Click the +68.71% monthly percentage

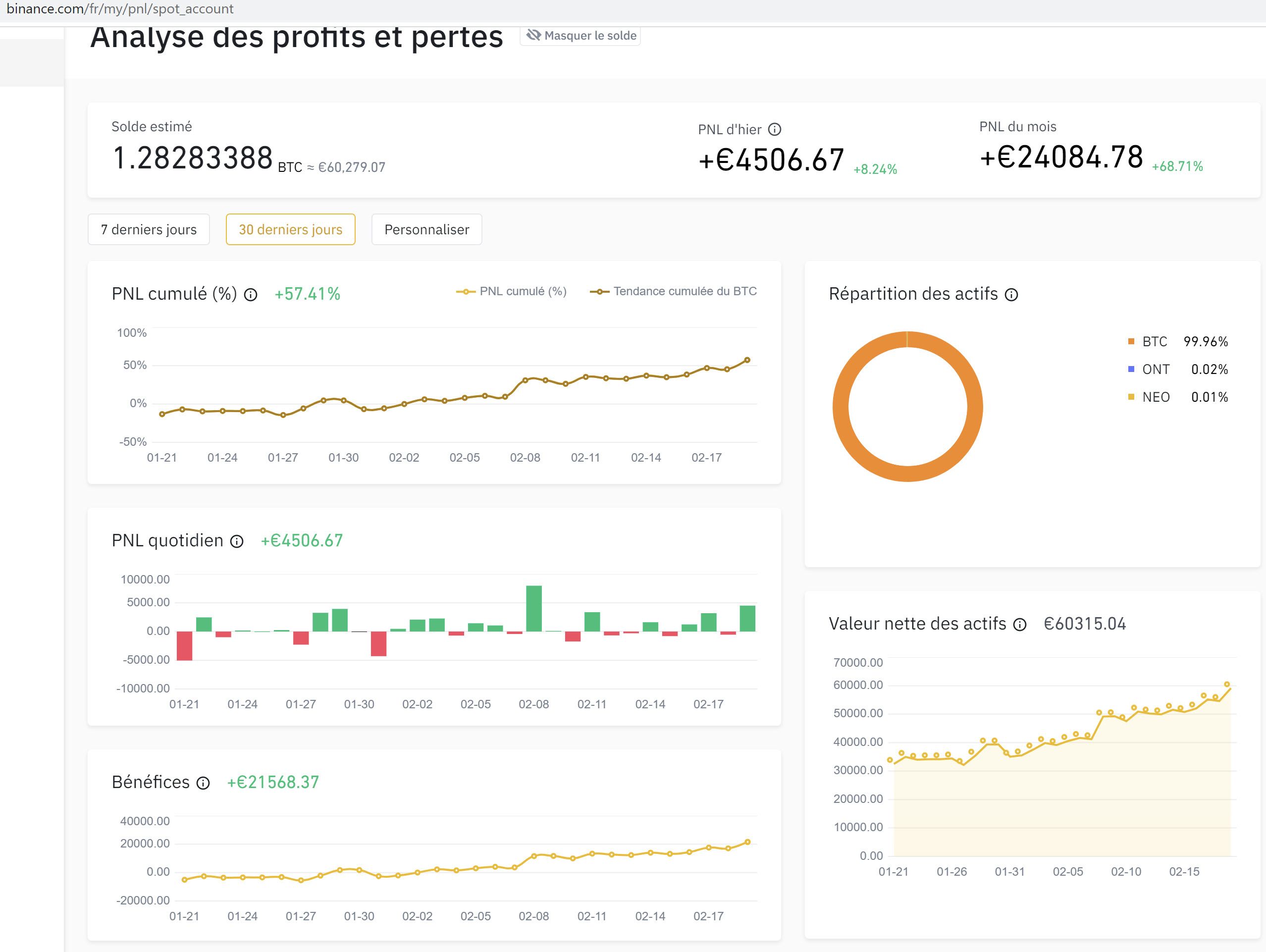1177,166
